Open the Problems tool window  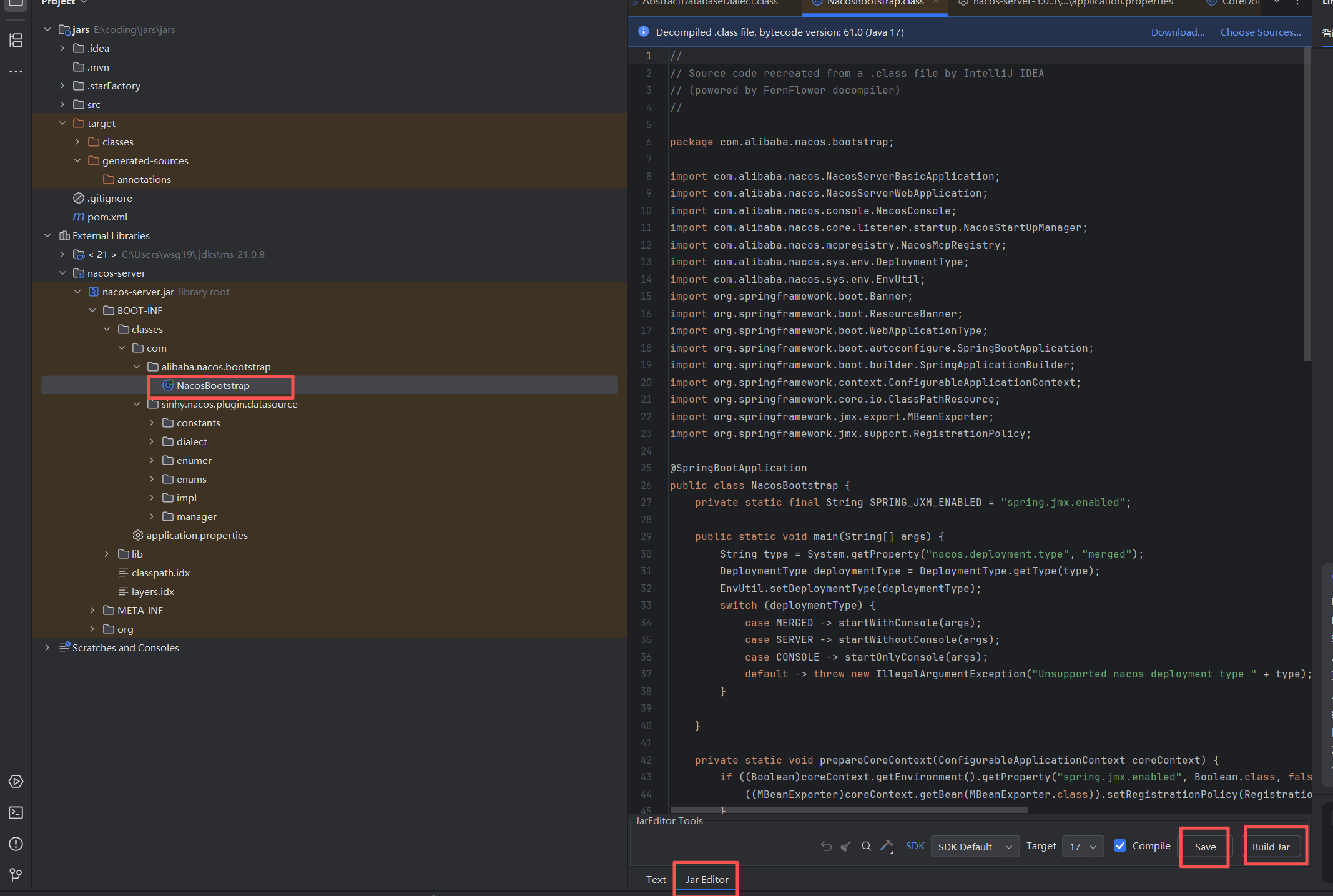[16, 844]
